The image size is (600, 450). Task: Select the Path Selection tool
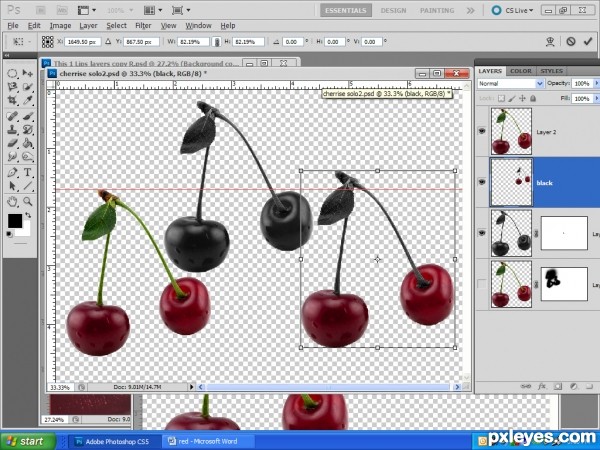(x=12, y=186)
